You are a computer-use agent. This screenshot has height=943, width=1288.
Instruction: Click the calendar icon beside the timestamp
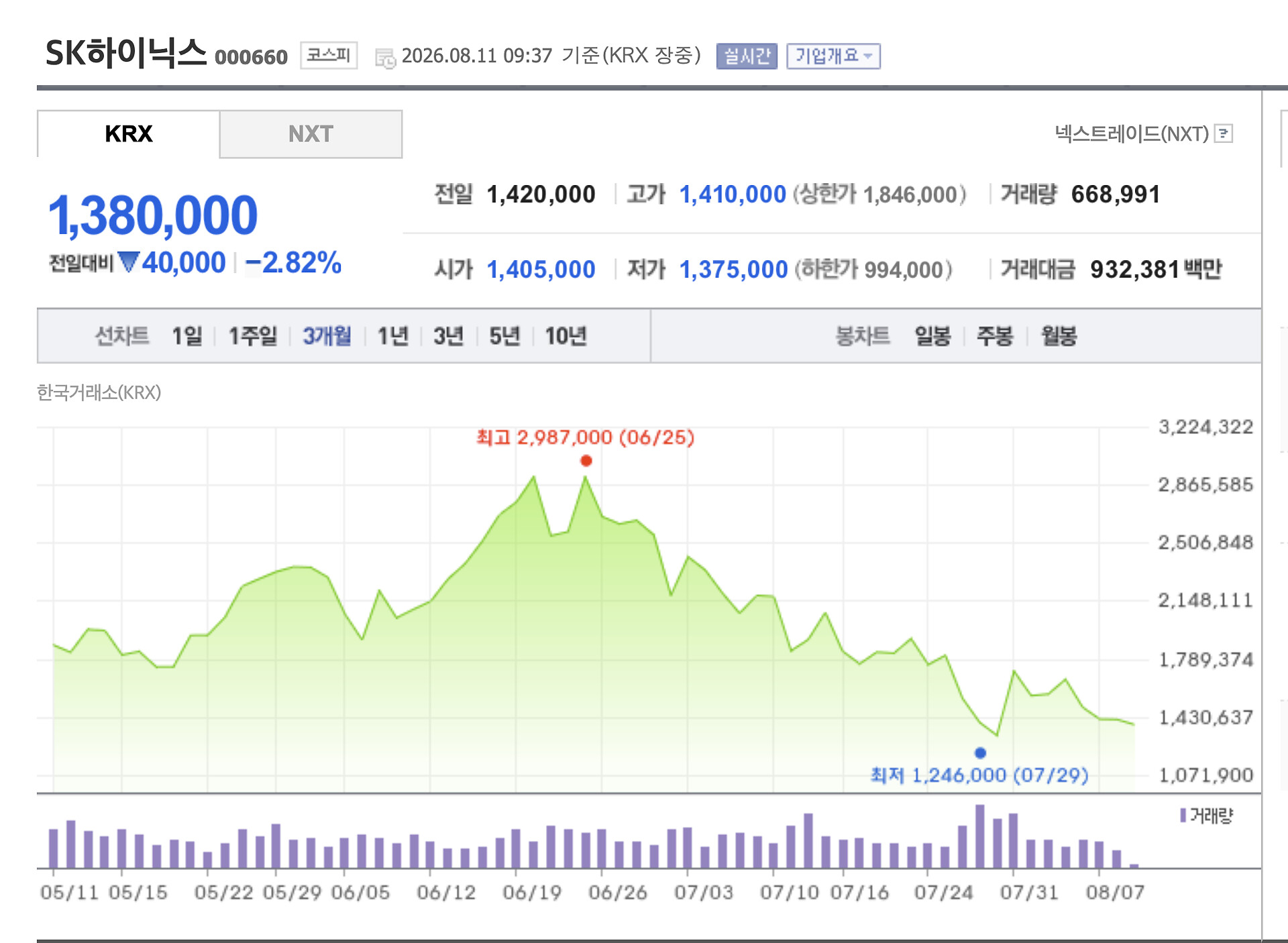385,58
